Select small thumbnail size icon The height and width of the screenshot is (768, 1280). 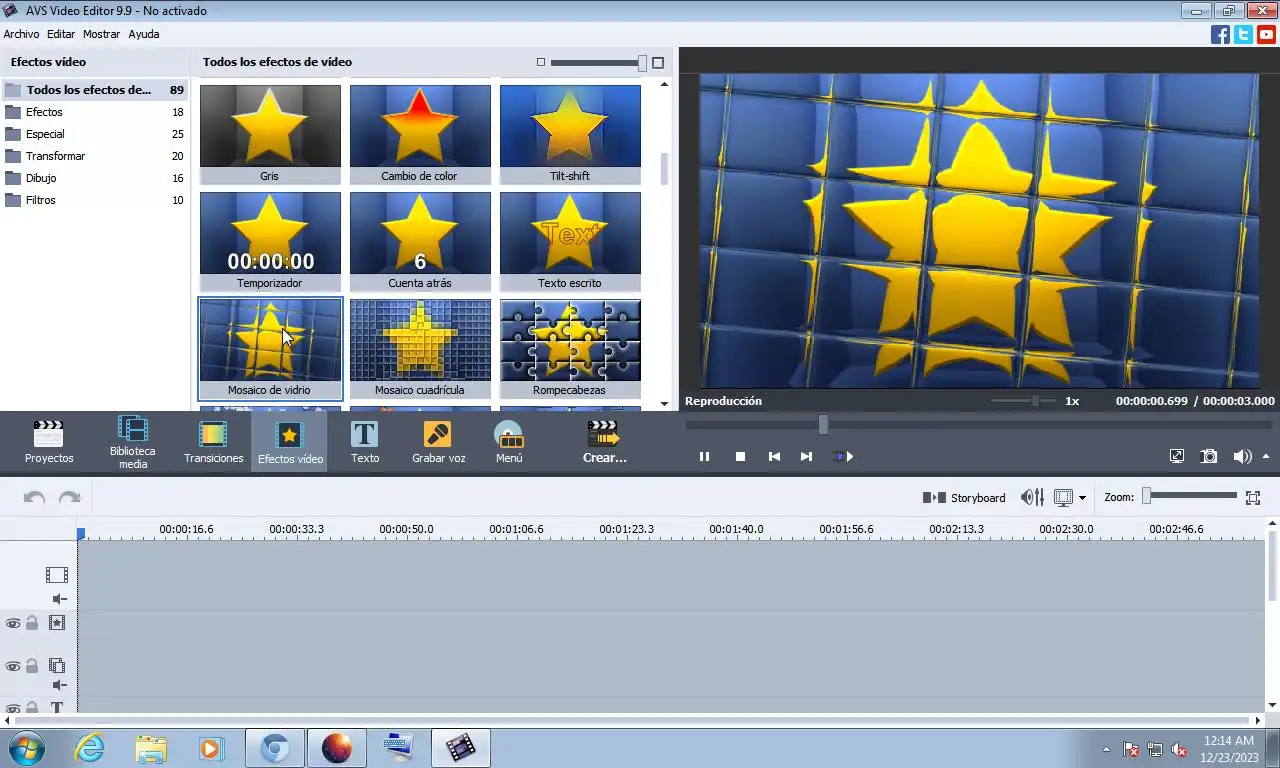point(541,62)
